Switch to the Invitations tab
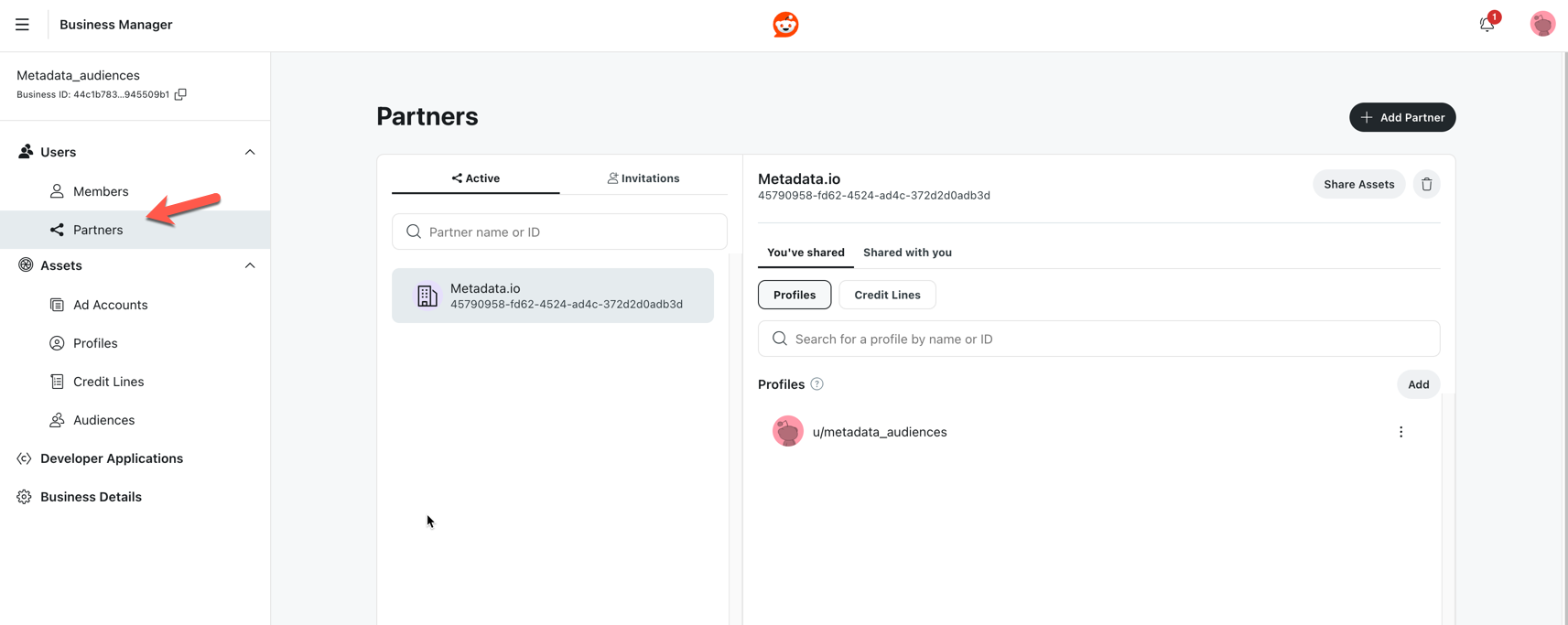 tap(643, 178)
